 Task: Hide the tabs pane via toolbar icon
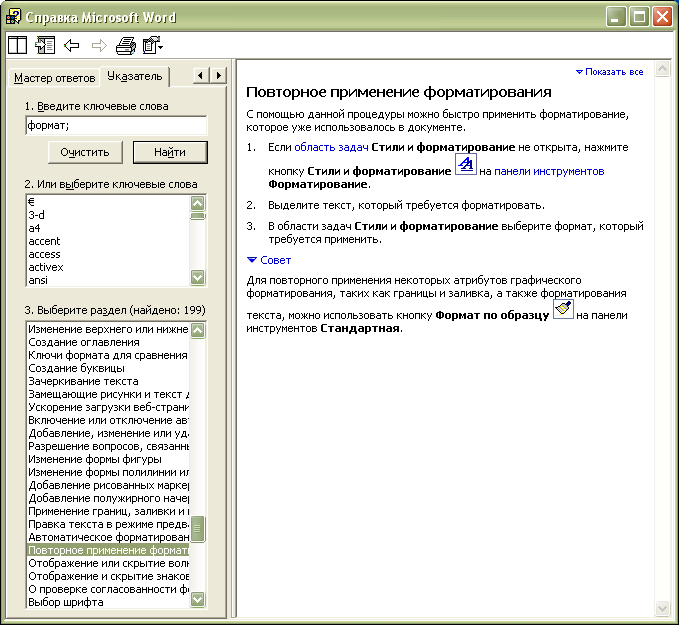coord(45,45)
